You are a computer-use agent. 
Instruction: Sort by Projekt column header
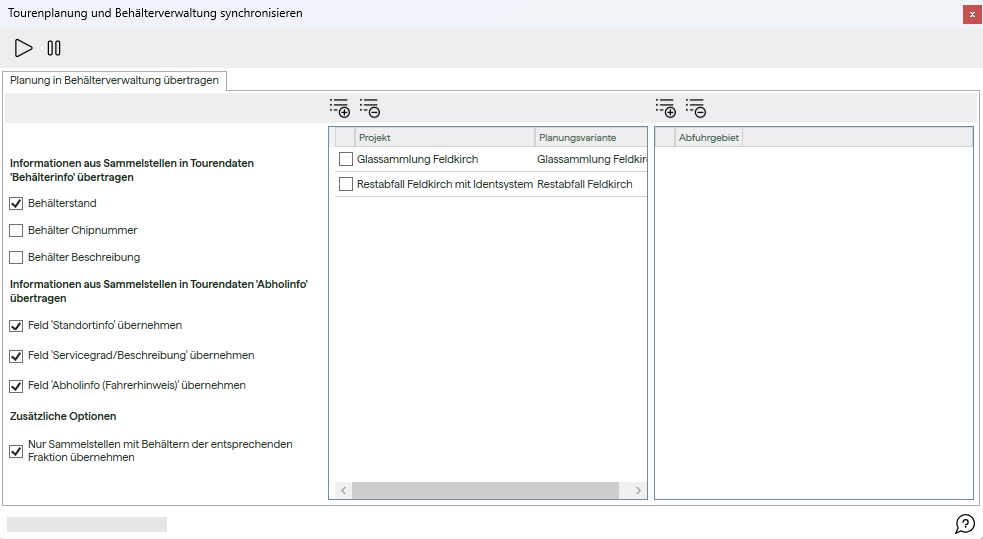[445, 137]
